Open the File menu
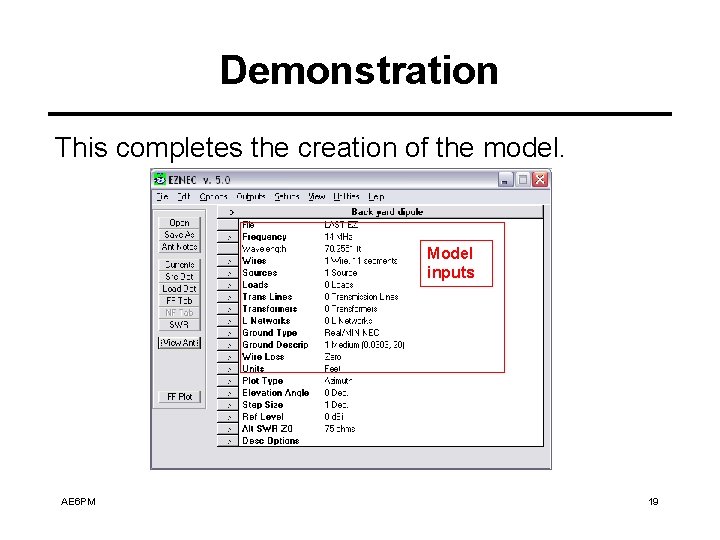720x540 pixels. tap(162, 197)
